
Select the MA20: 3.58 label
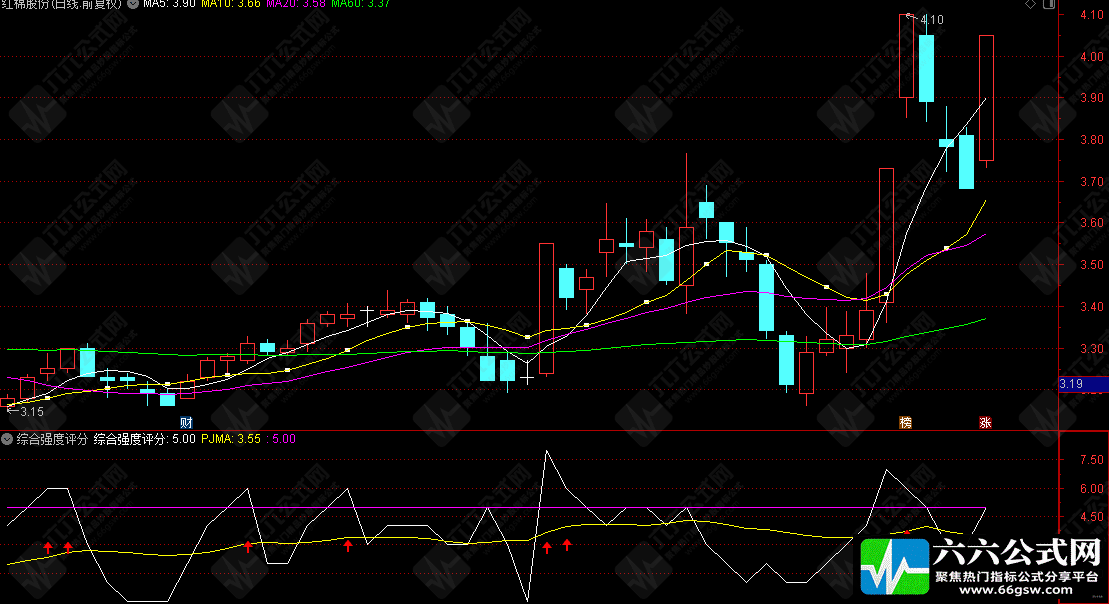[x=296, y=4]
